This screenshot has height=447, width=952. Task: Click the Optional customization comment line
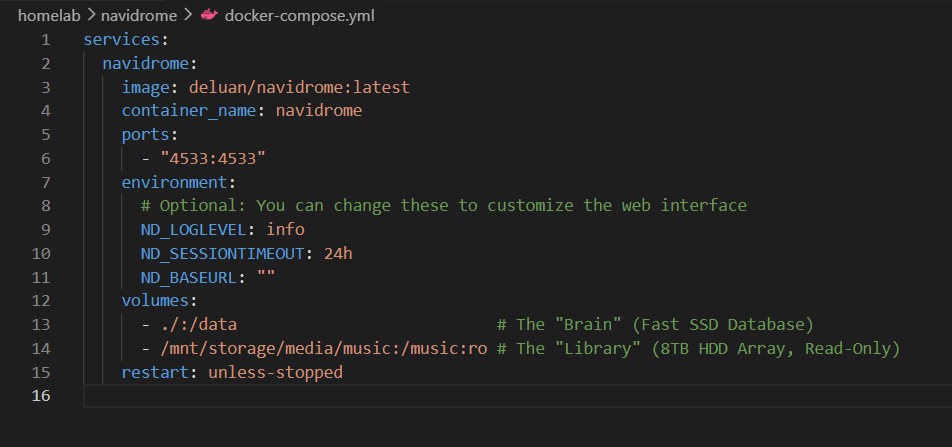pos(444,206)
